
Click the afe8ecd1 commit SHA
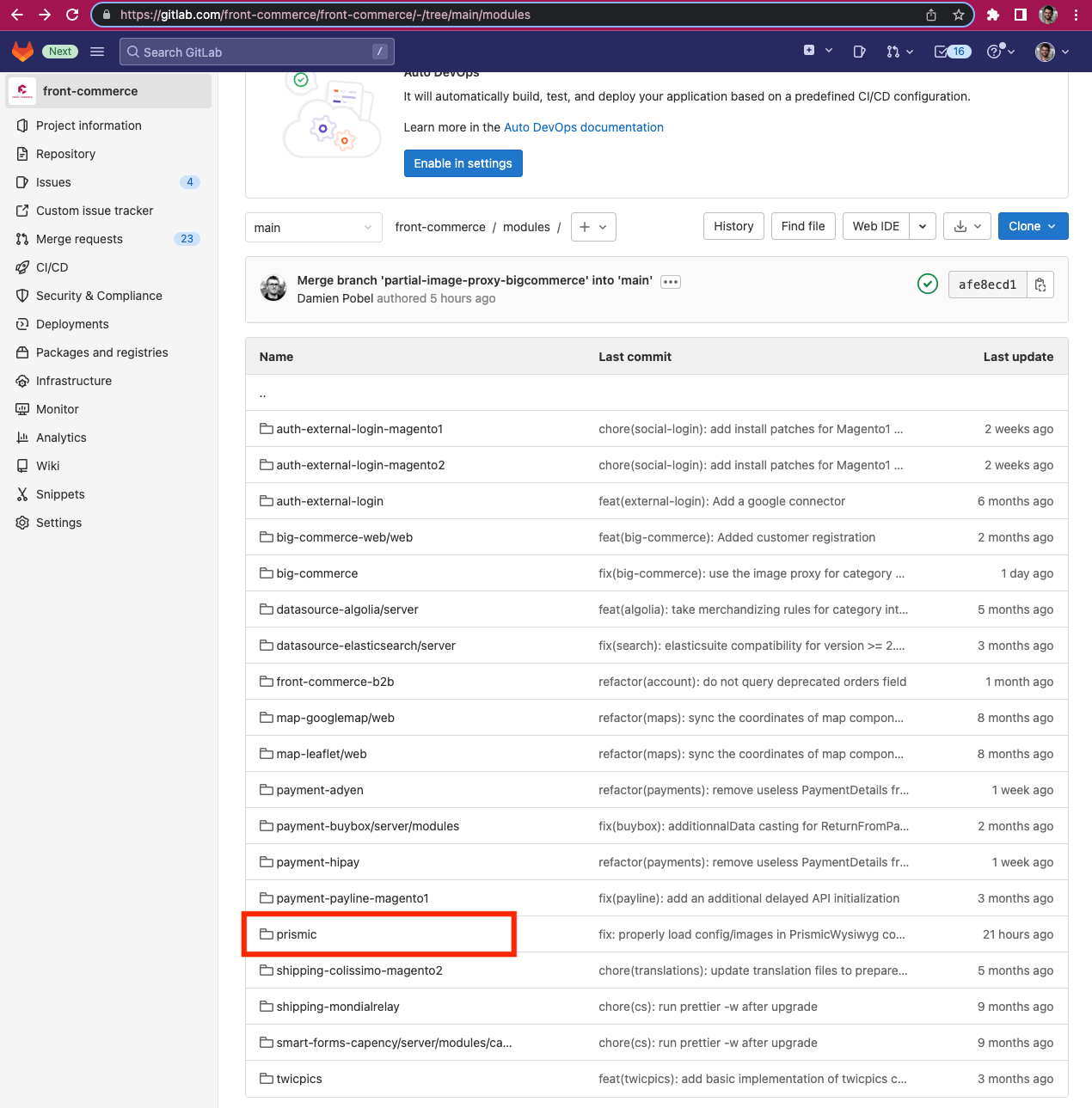click(988, 285)
